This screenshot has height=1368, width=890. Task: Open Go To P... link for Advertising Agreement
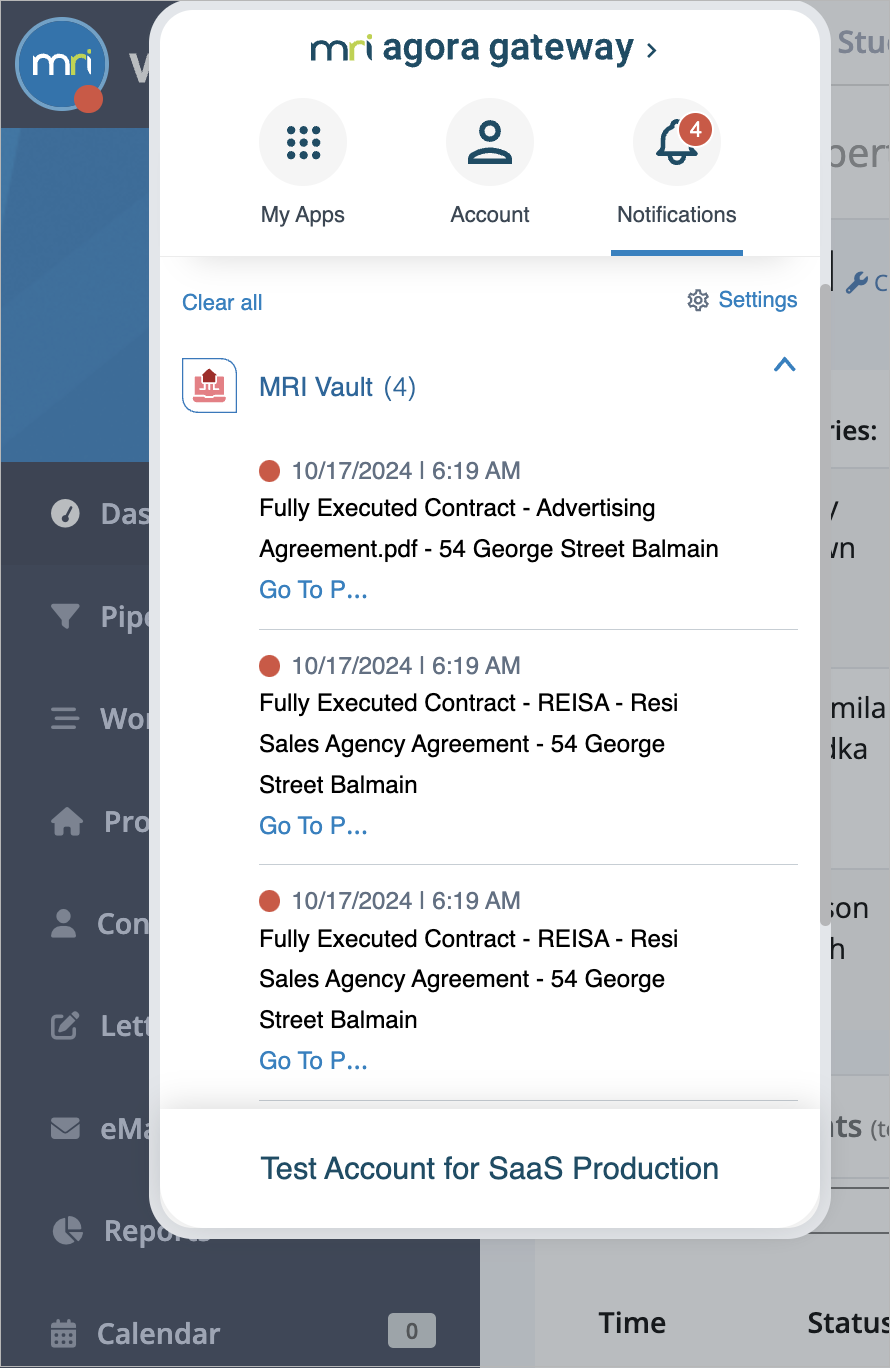(x=313, y=590)
